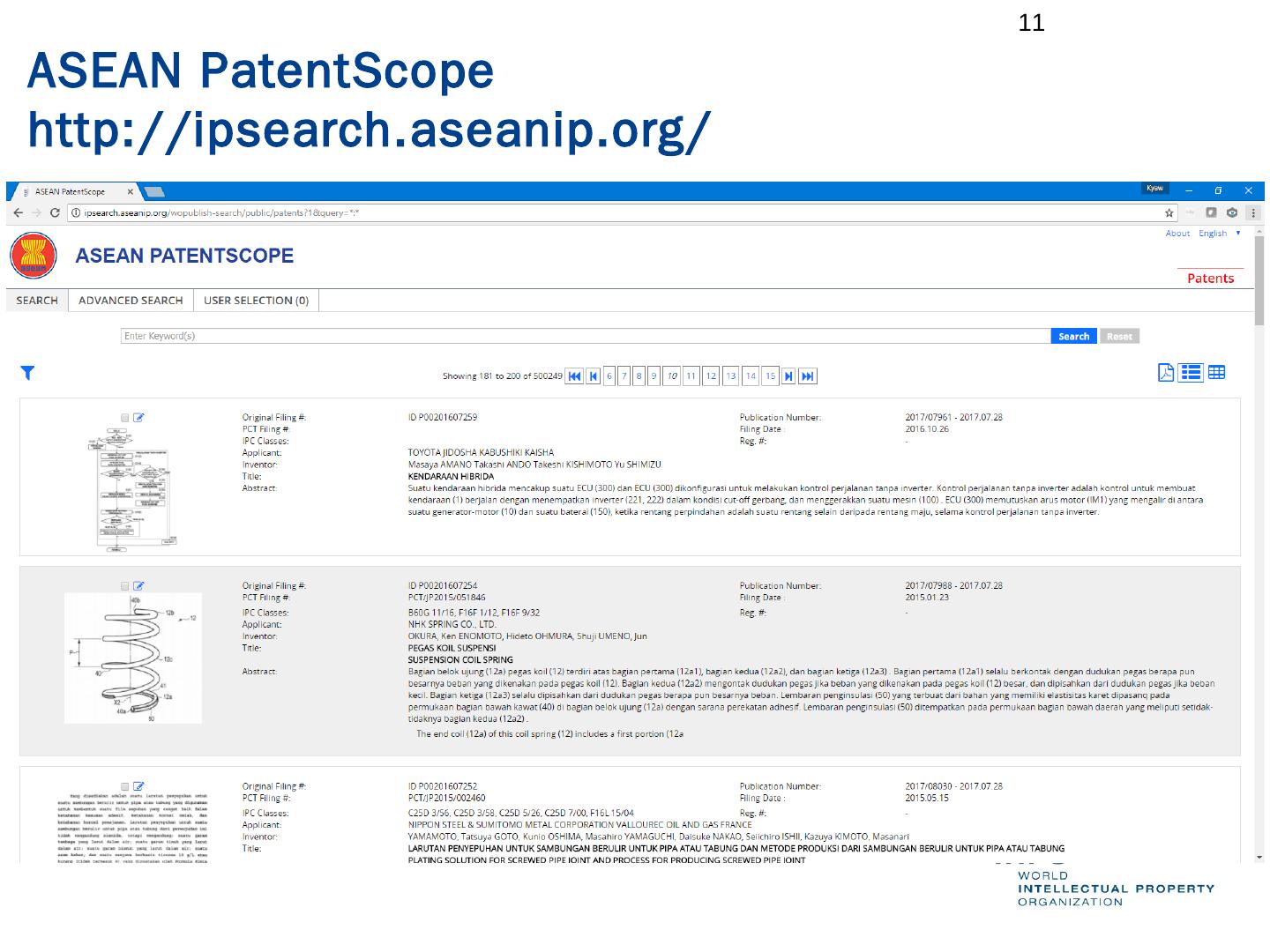Click applicant TOYOTA JIDOSHA KABUSHIKI KAISHA
The image size is (1270, 952).
pos(481,453)
